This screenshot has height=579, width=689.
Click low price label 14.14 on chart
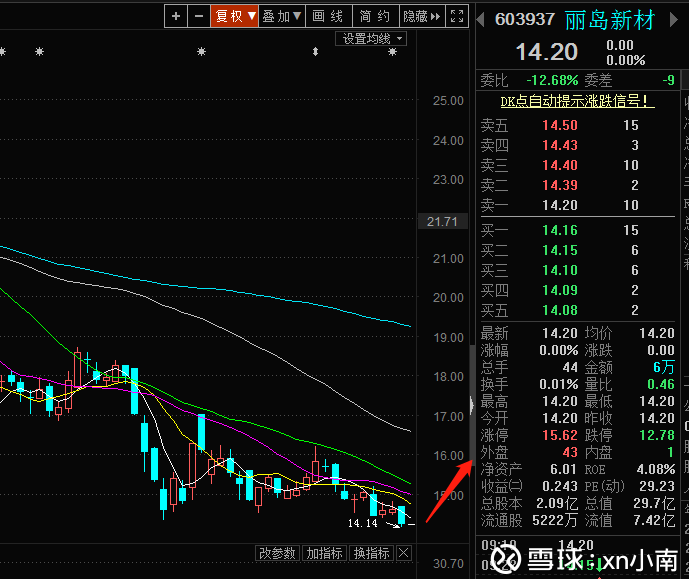(x=363, y=523)
